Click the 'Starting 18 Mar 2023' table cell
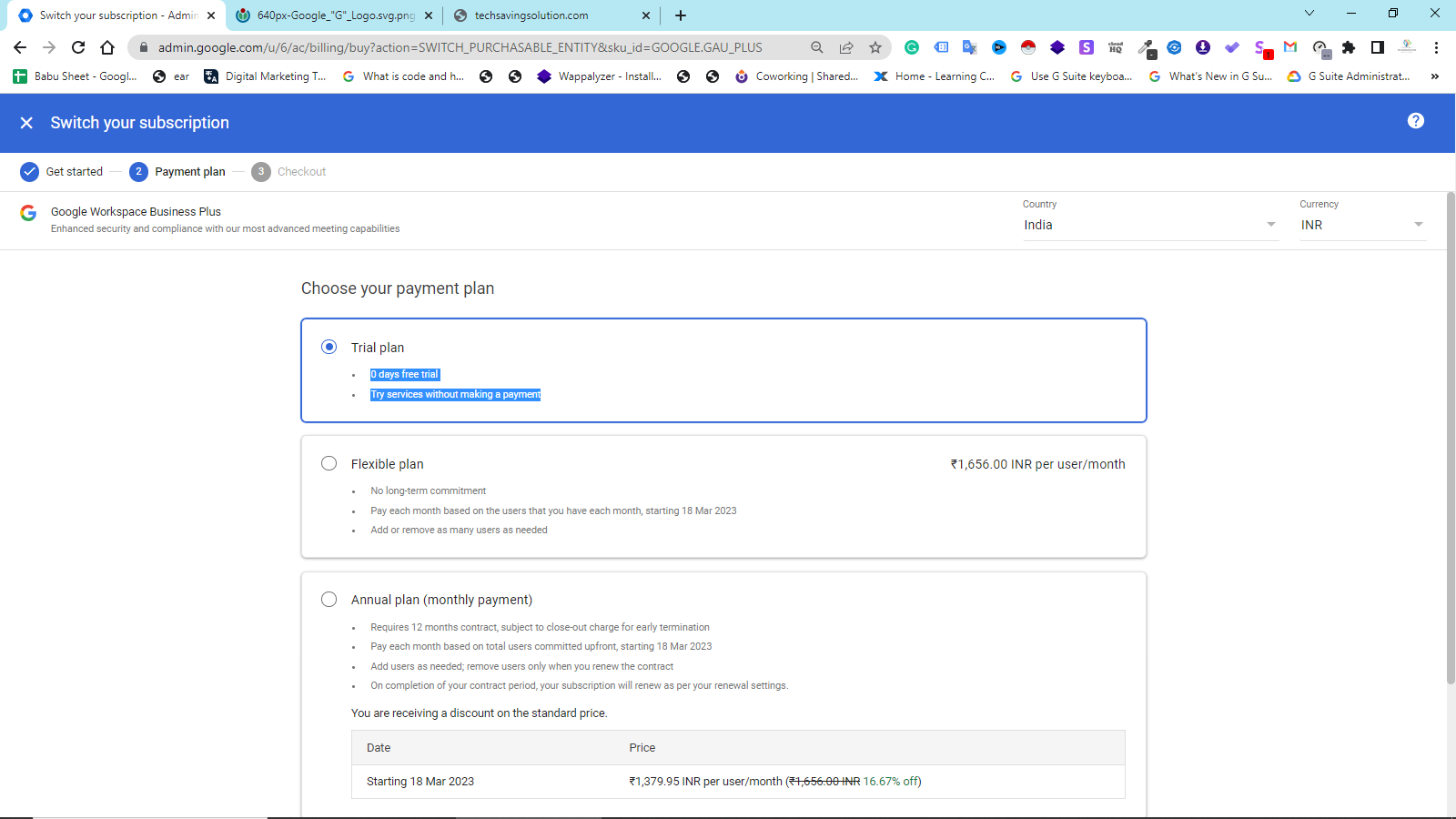 coord(420,782)
